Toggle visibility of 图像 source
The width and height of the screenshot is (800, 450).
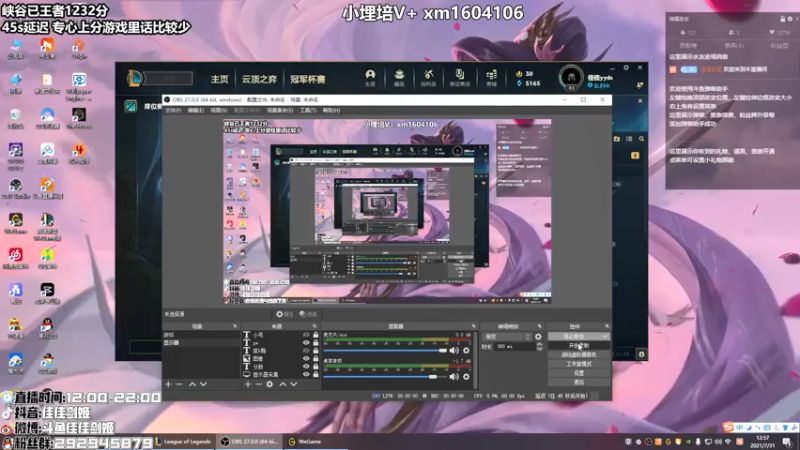click(x=306, y=359)
